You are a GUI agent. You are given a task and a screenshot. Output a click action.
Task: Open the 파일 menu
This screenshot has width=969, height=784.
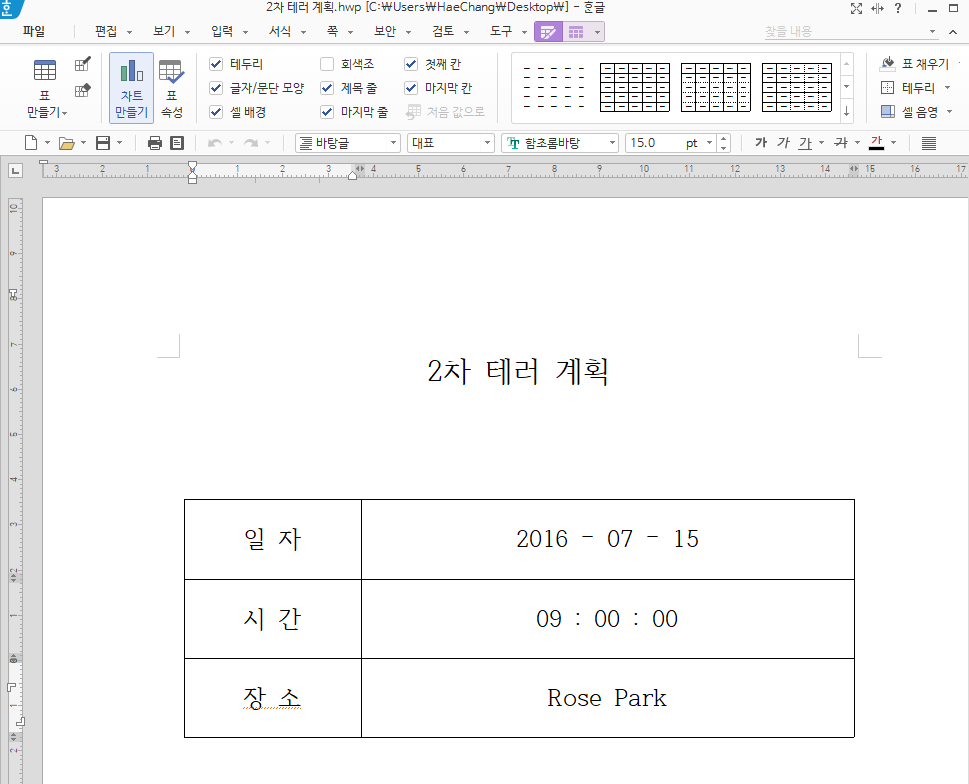34,32
